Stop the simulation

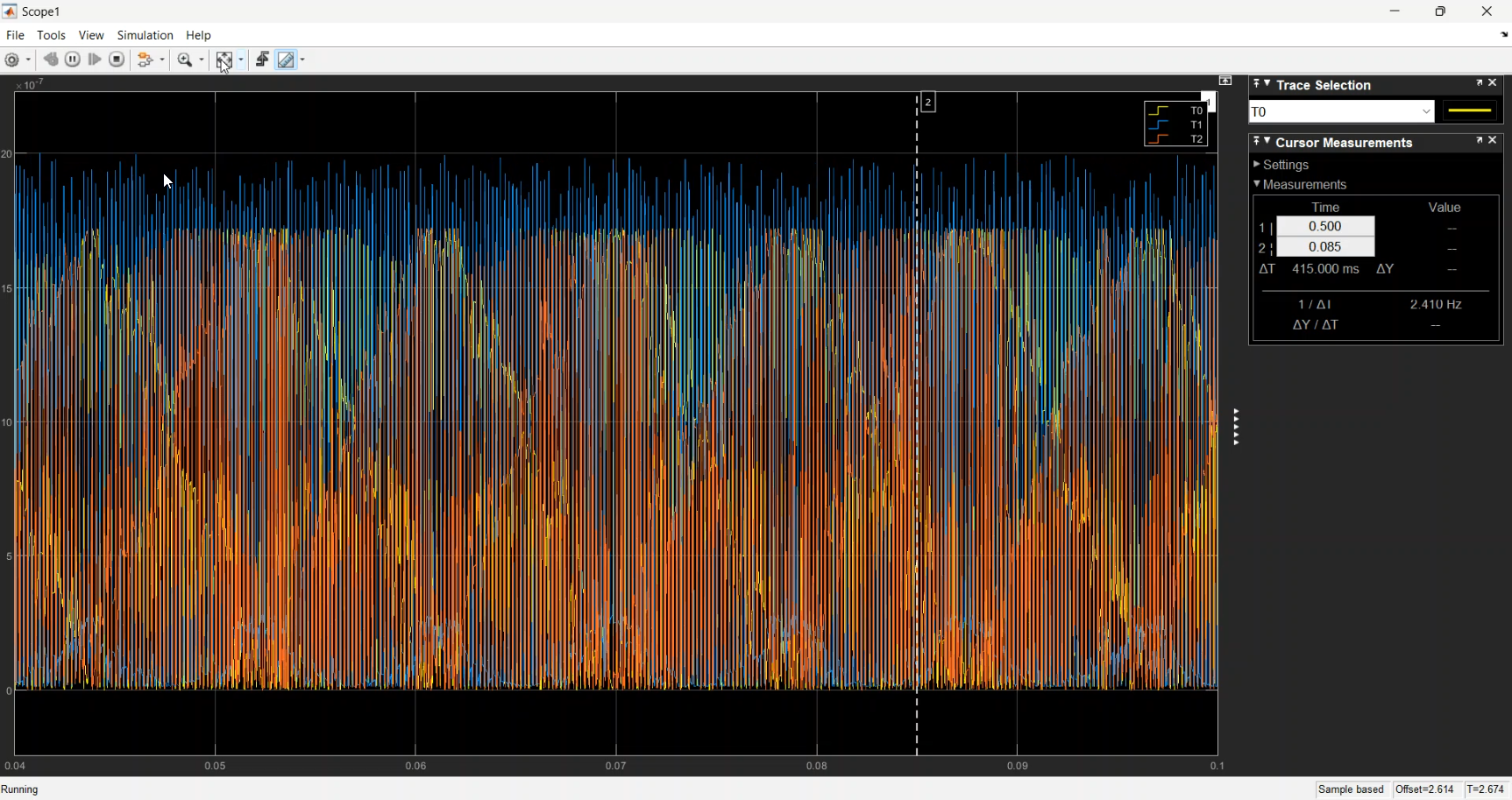click(x=117, y=60)
